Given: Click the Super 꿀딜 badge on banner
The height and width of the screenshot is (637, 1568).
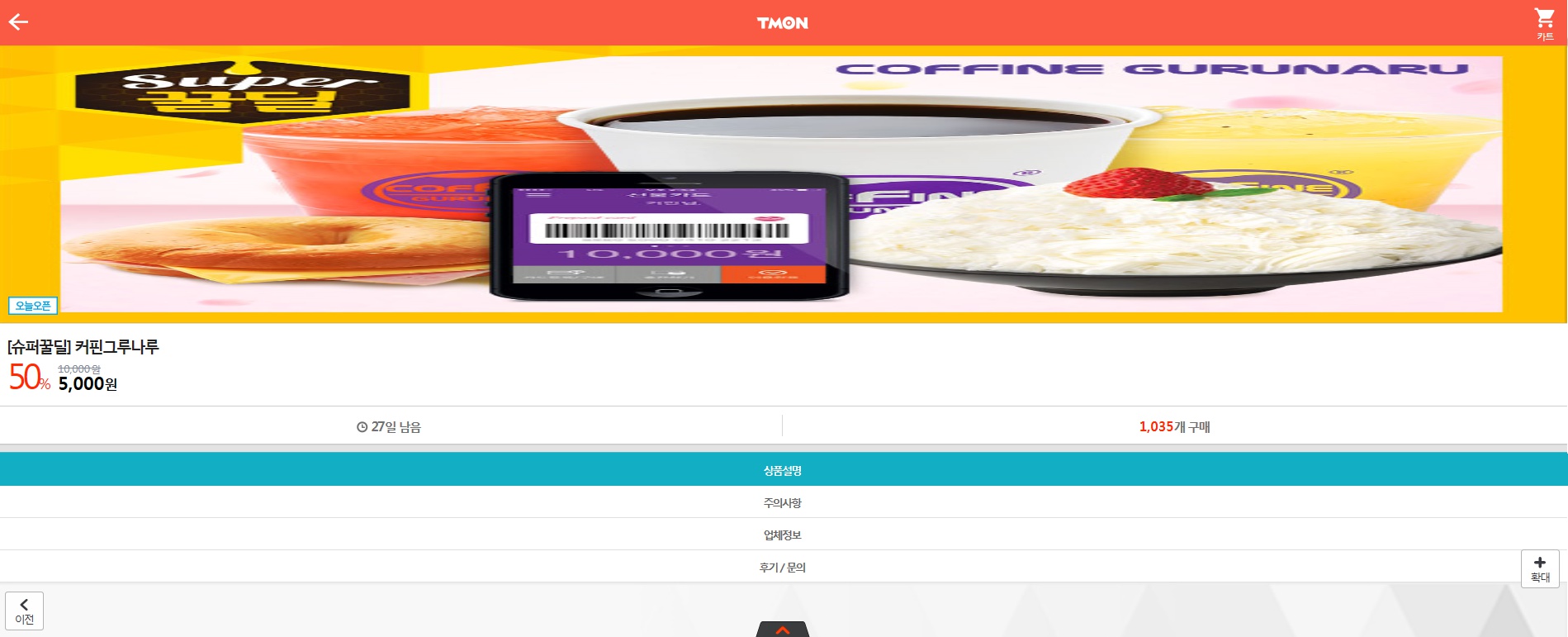Looking at the screenshot, I should point(243,92).
